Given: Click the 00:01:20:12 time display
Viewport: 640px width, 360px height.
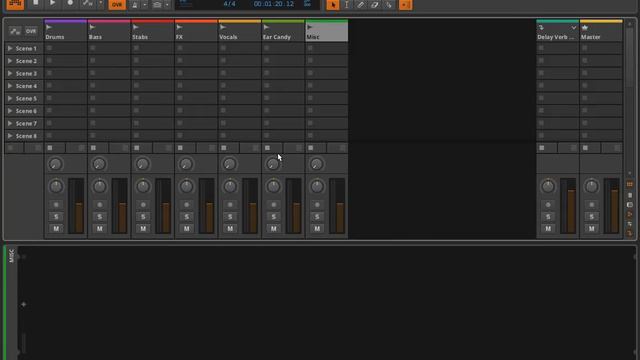Looking at the screenshot, I should tap(273, 4).
